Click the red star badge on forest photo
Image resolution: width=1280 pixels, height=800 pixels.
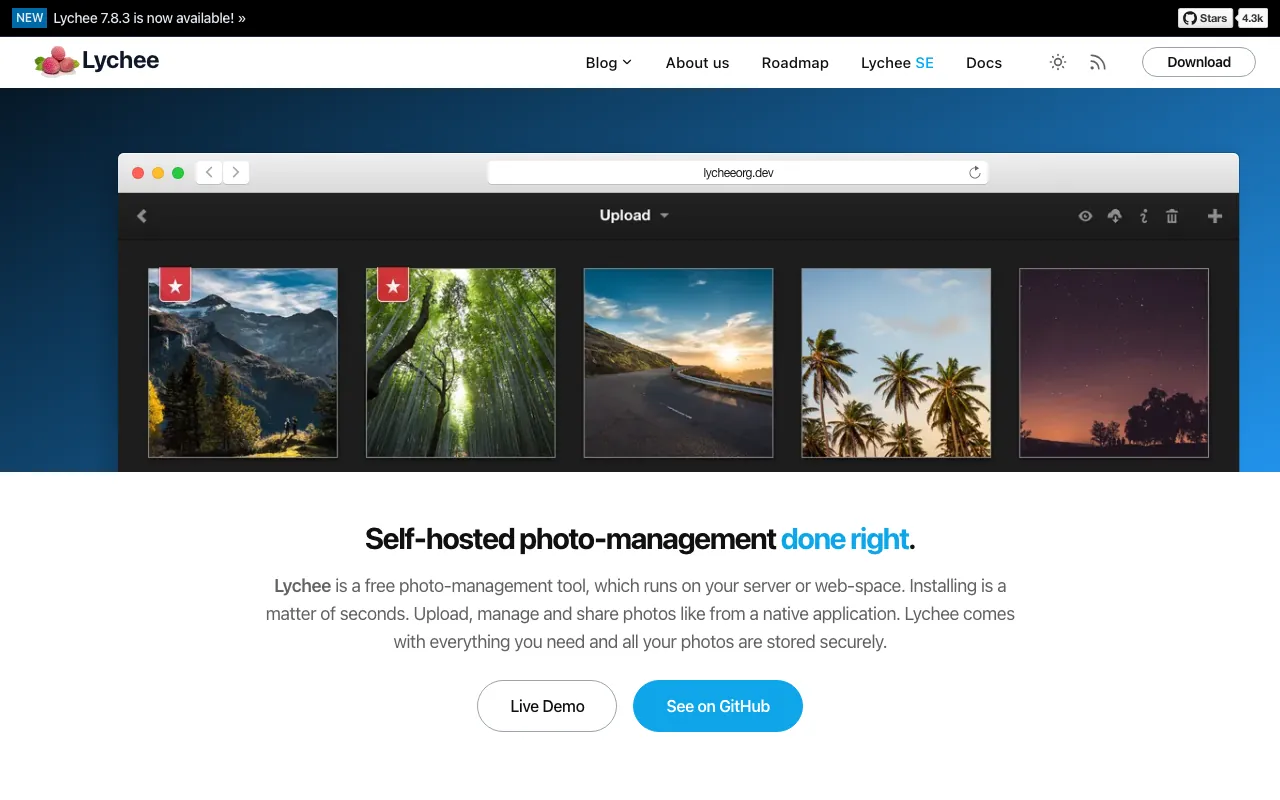[x=393, y=285]
